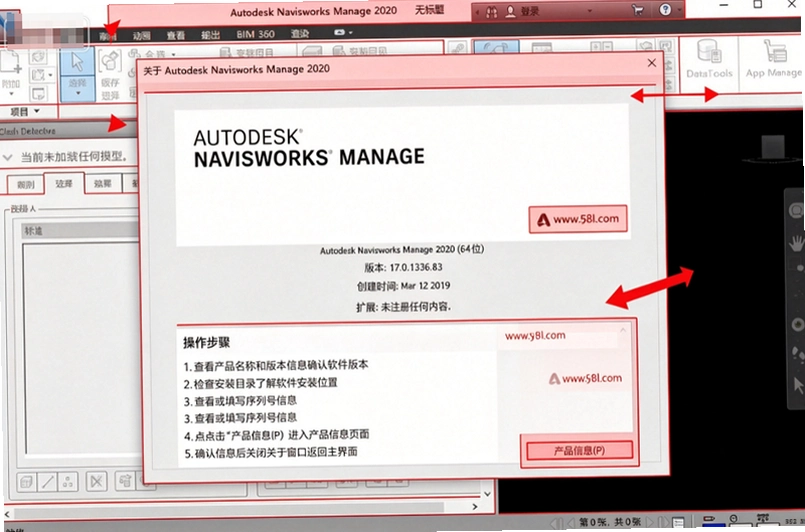Open the sign-in account dropdown arrow
Image resolution: width=805 pixels, height=532 pixels.
[589, 11]
